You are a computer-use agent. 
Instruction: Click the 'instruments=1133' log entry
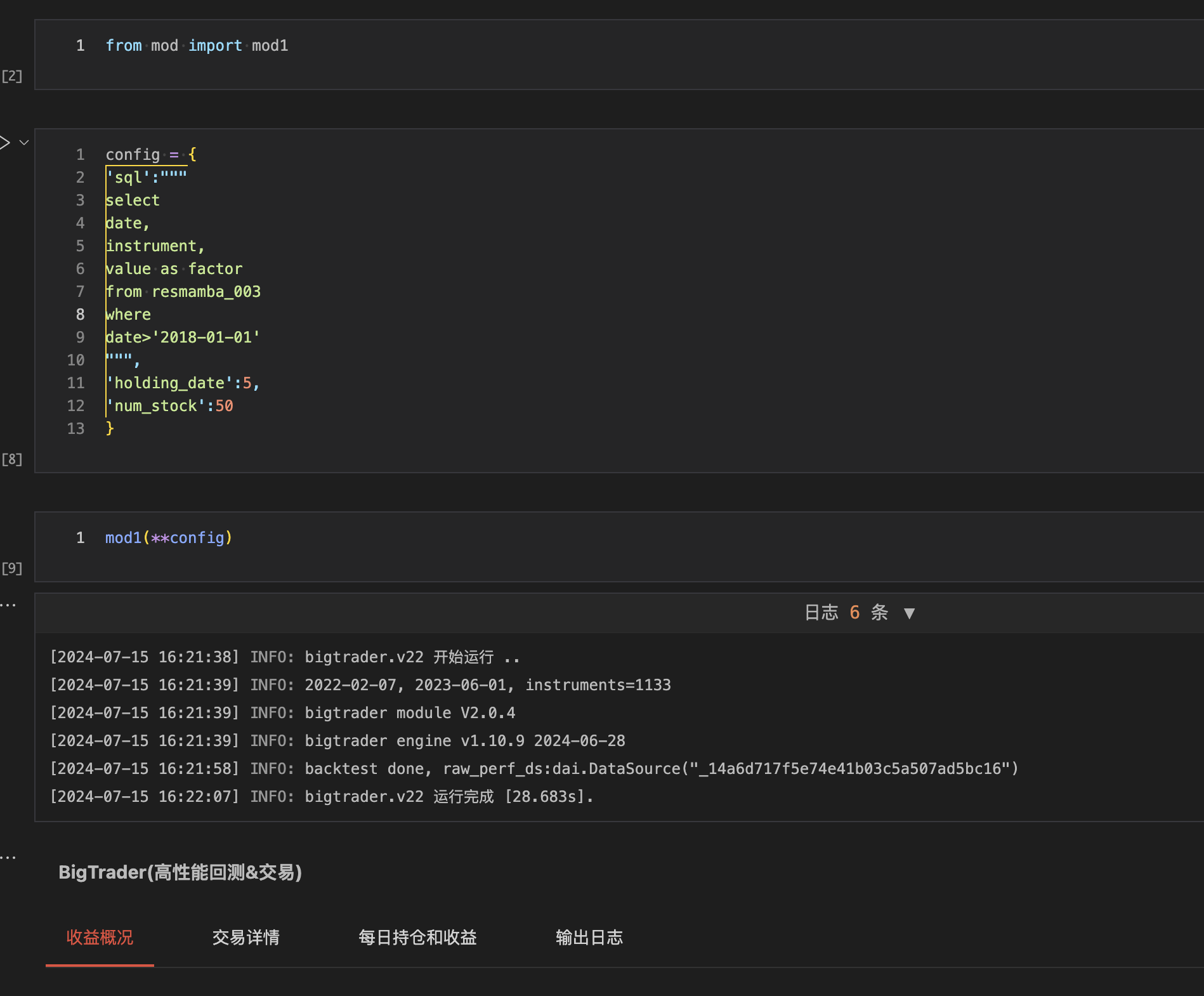click(x=360, y=685)
